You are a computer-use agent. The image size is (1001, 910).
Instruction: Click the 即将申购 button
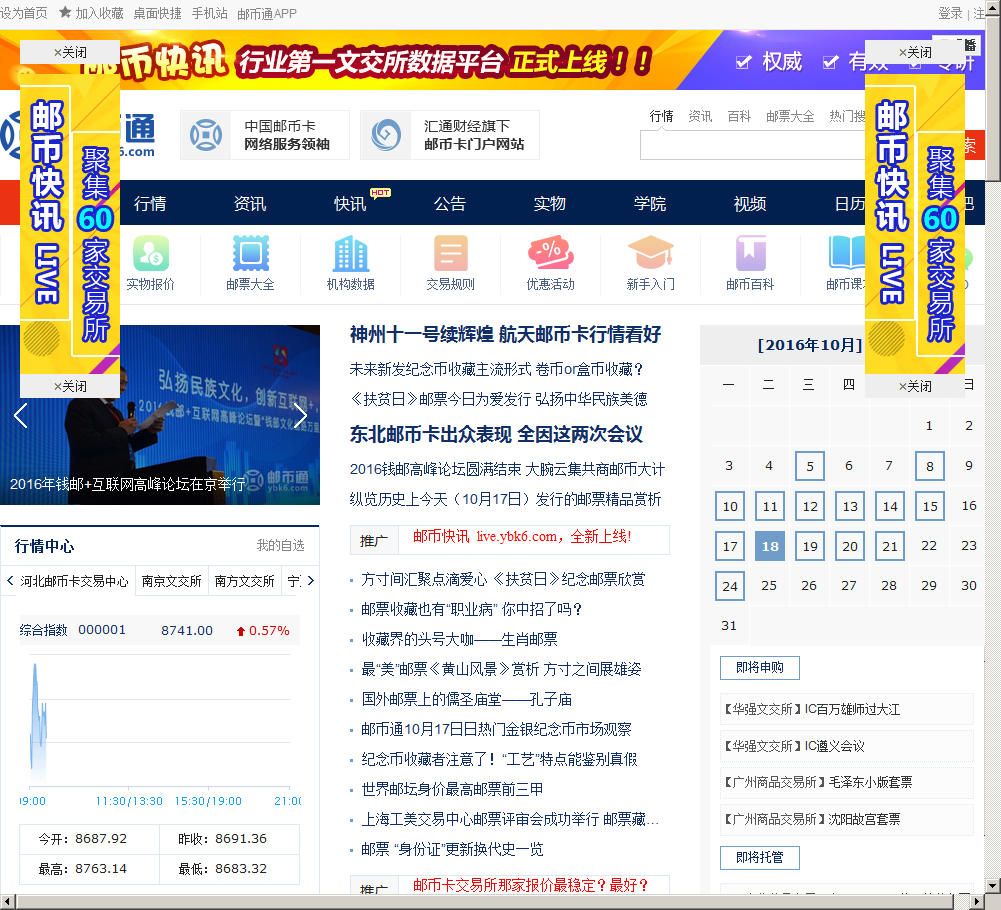click(x=760, y=668)
